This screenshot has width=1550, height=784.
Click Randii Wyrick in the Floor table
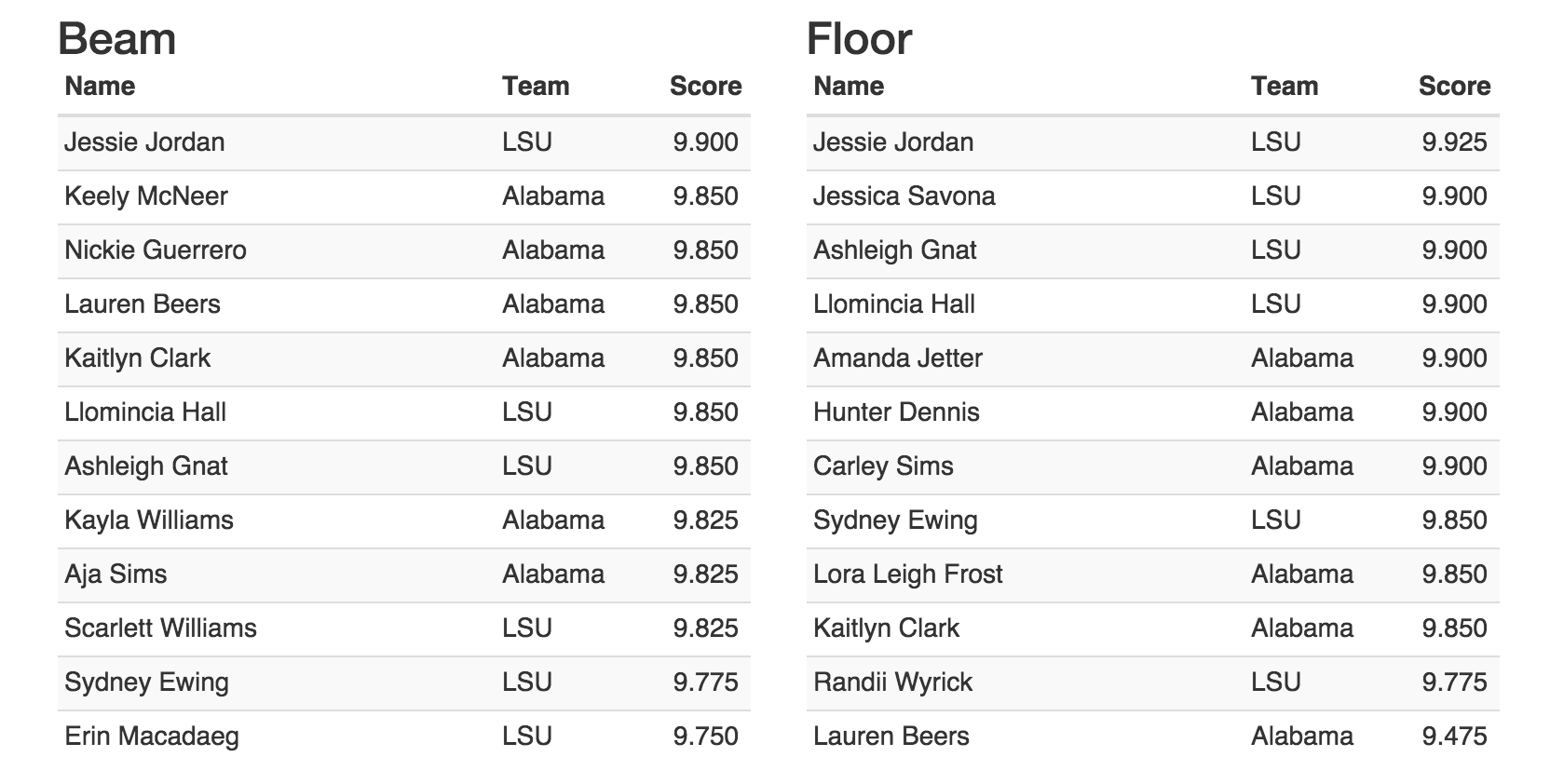(x=892, y=683)
